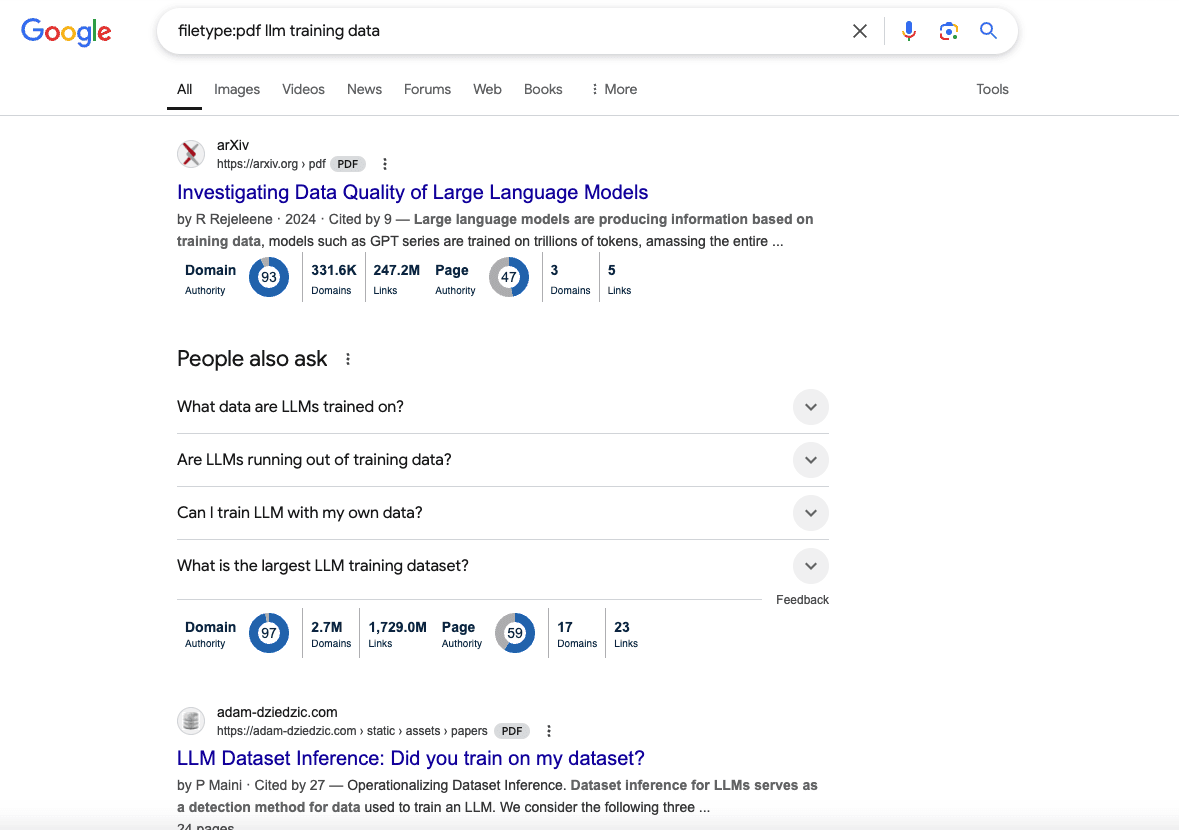The height and width of the screenshot is (830, 1179).
Task: Click the Google logo
Action: (x=66, y=32)
